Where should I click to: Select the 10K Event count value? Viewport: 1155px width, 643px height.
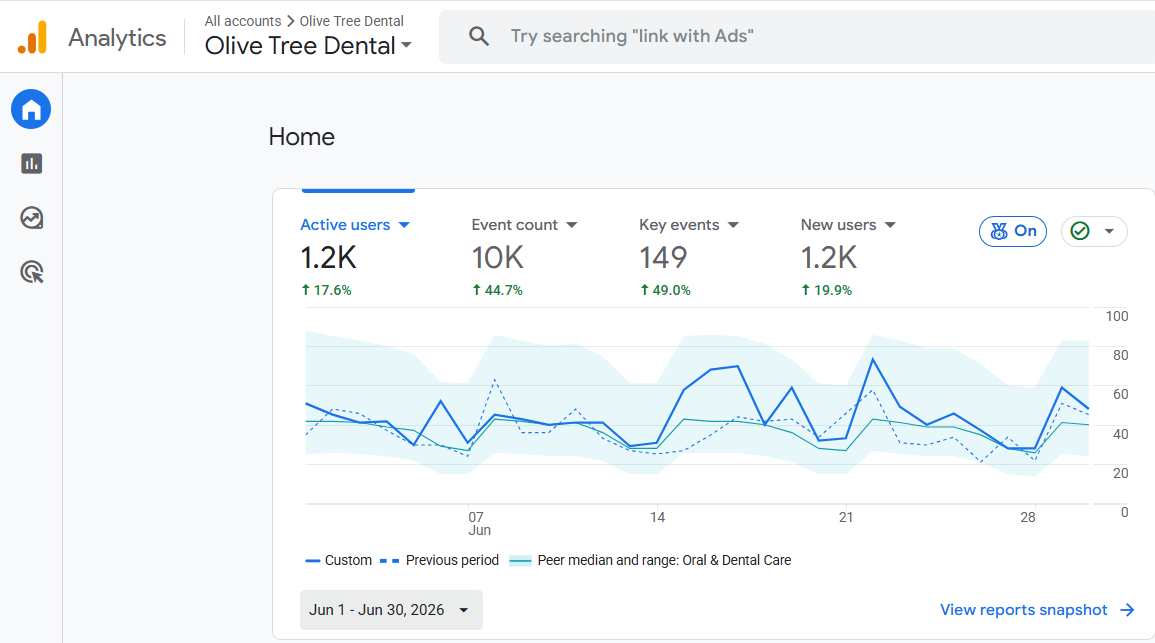(498, 258)
